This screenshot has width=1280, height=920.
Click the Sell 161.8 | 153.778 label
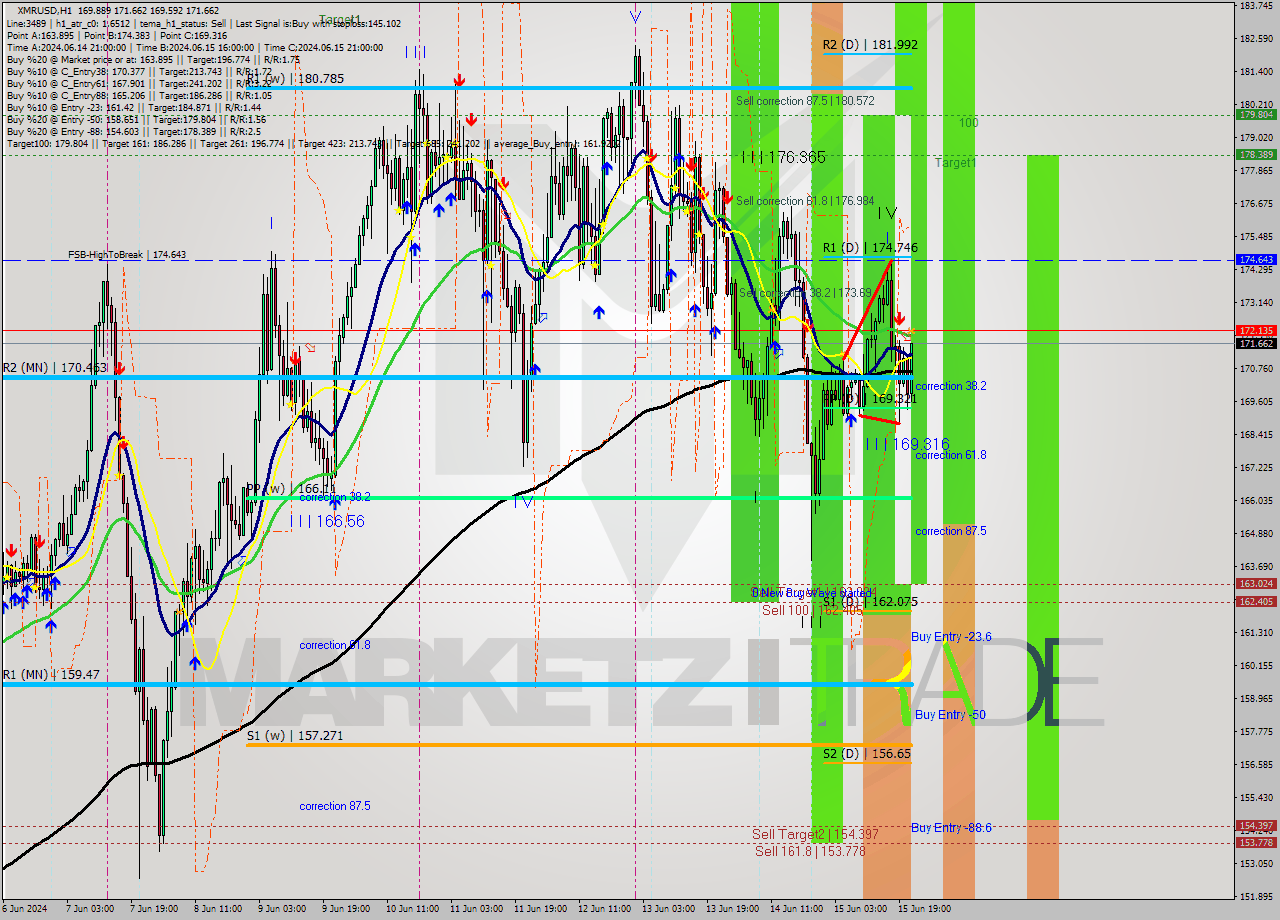[x=810, y=851]
